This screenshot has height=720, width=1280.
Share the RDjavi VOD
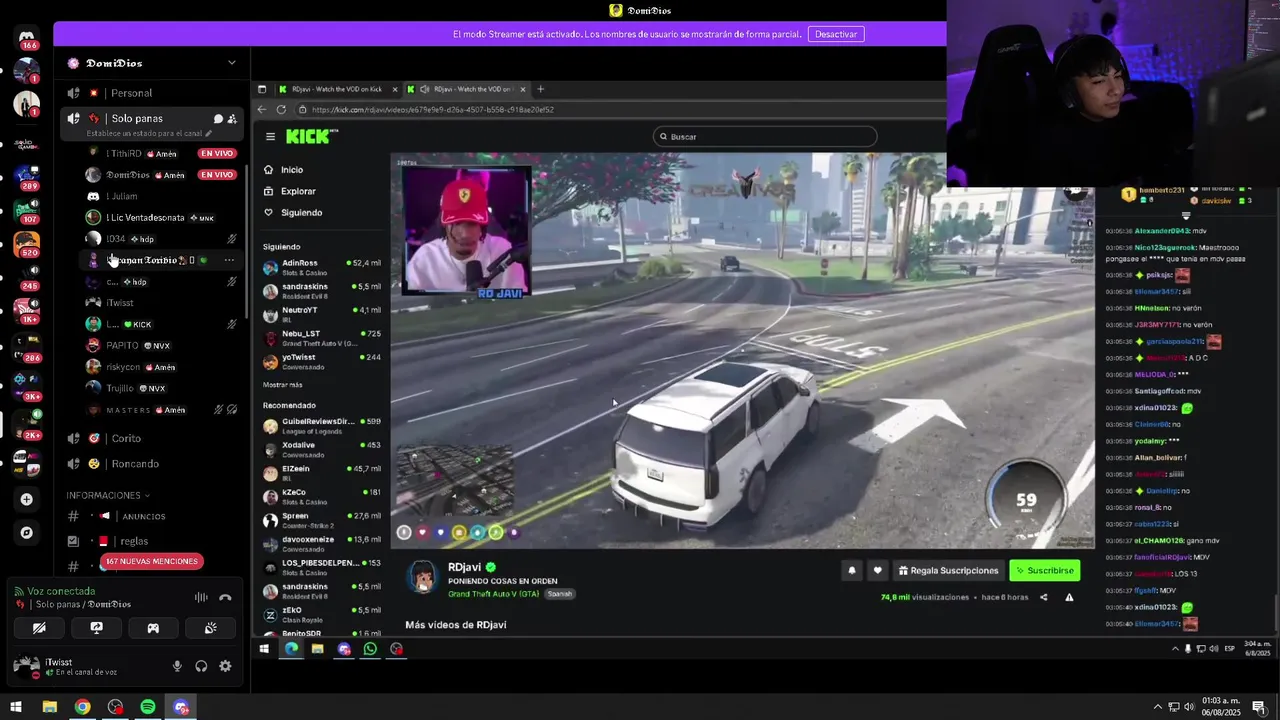(x=1043, y=597)
